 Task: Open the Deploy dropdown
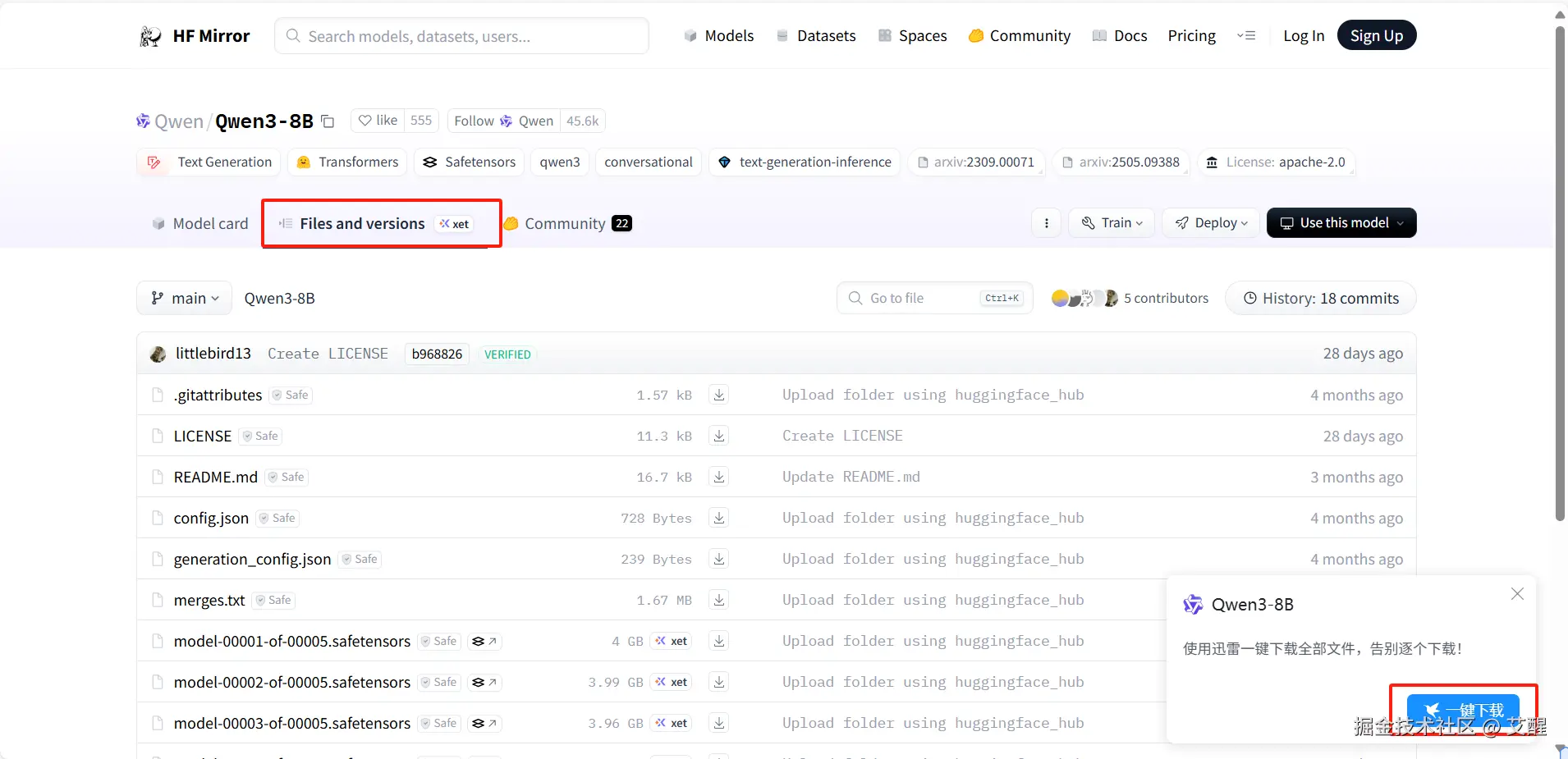(x=1211, y=223)
